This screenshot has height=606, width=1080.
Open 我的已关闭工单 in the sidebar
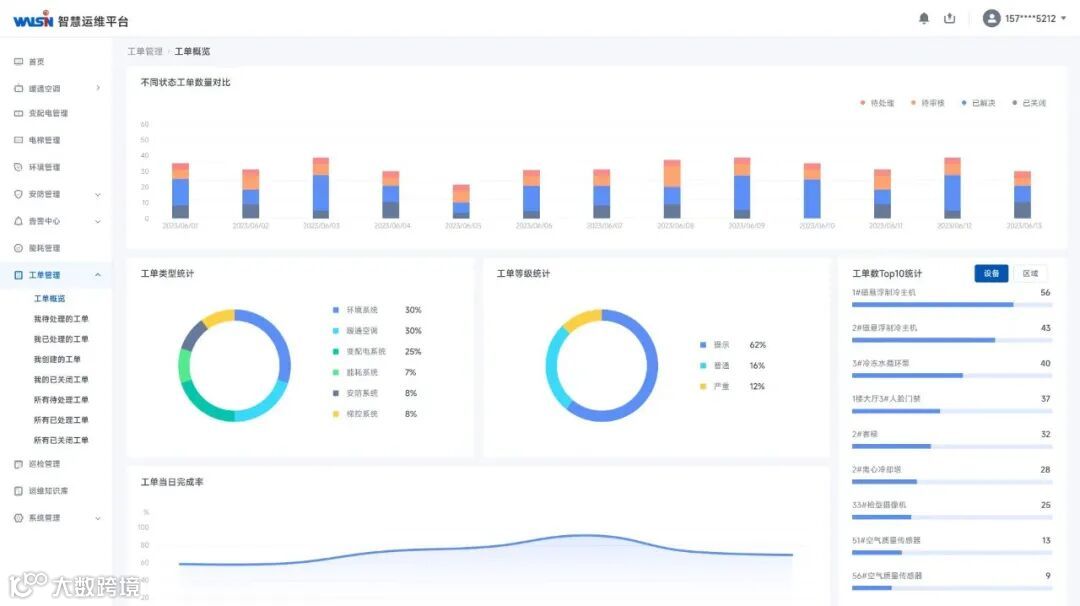point(61,379)
